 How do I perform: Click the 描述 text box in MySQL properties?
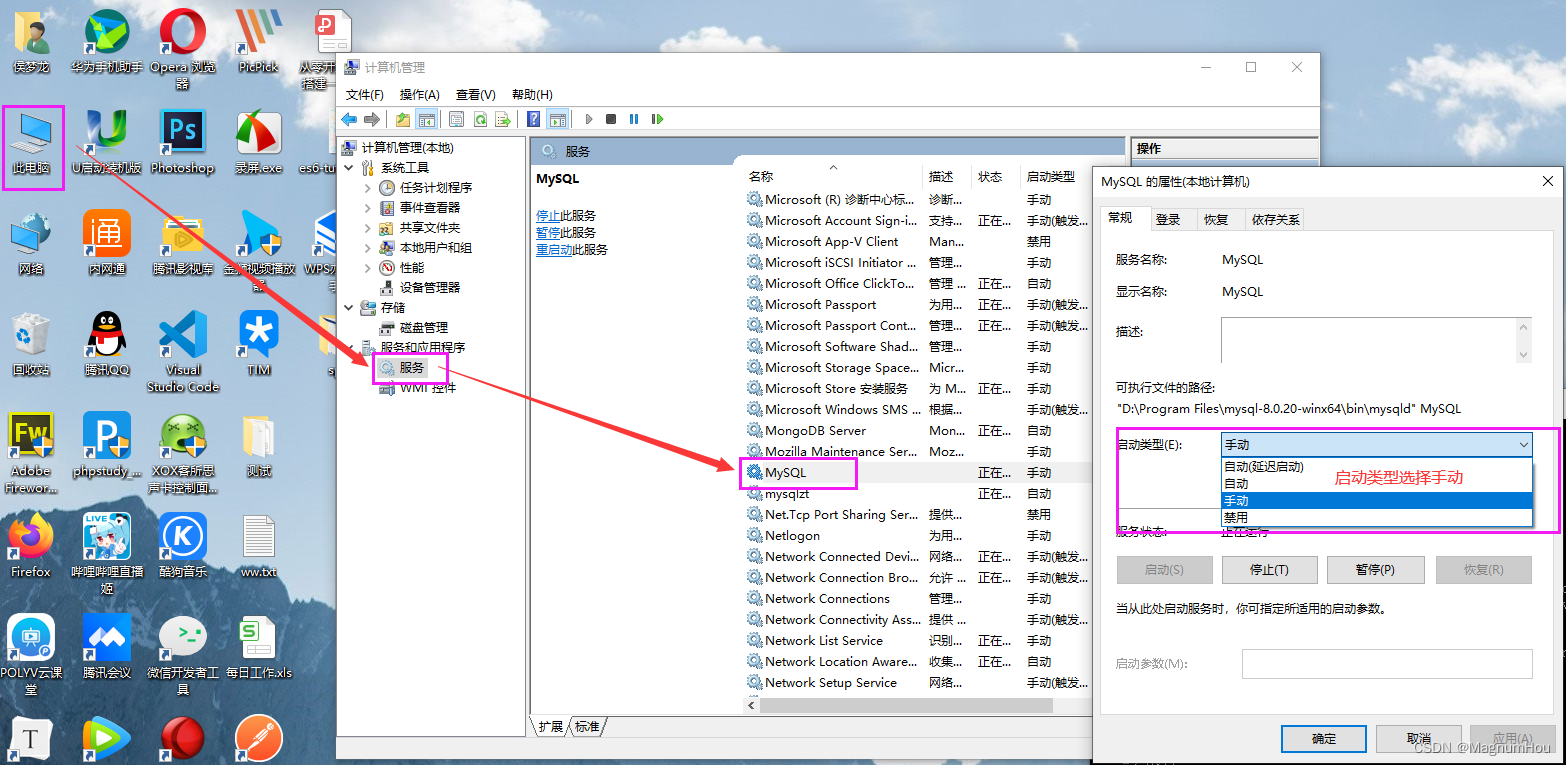[1368, 340]
